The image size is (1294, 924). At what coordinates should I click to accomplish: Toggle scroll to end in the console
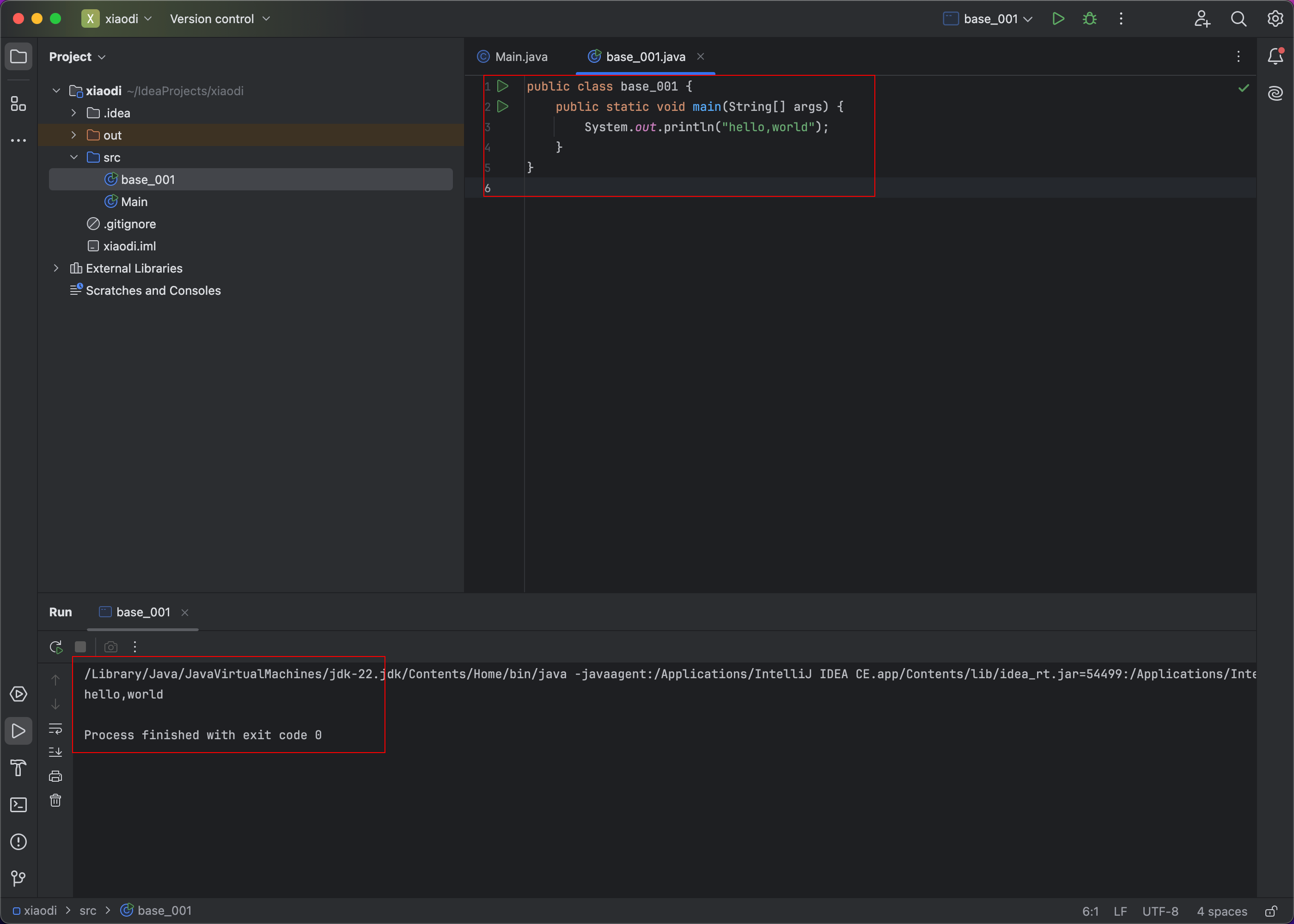(55, 752)
